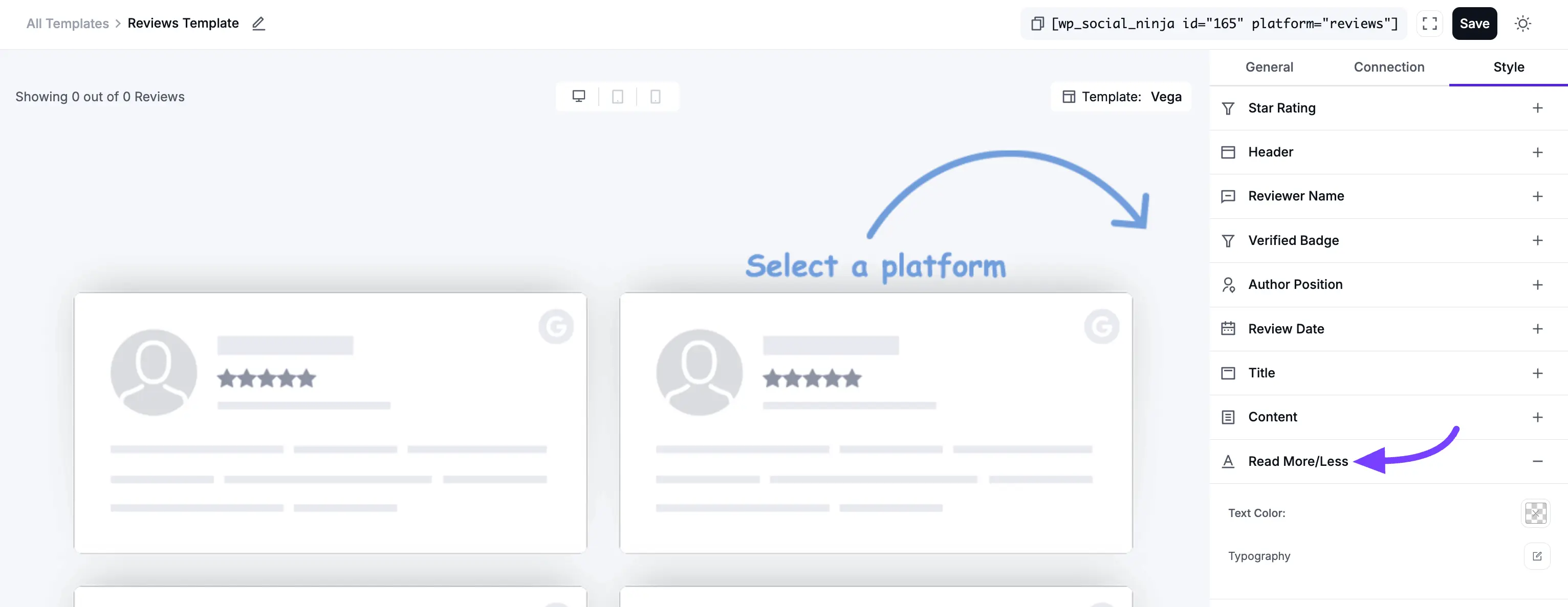Switch to the General tab

(x=1269, y=67)
